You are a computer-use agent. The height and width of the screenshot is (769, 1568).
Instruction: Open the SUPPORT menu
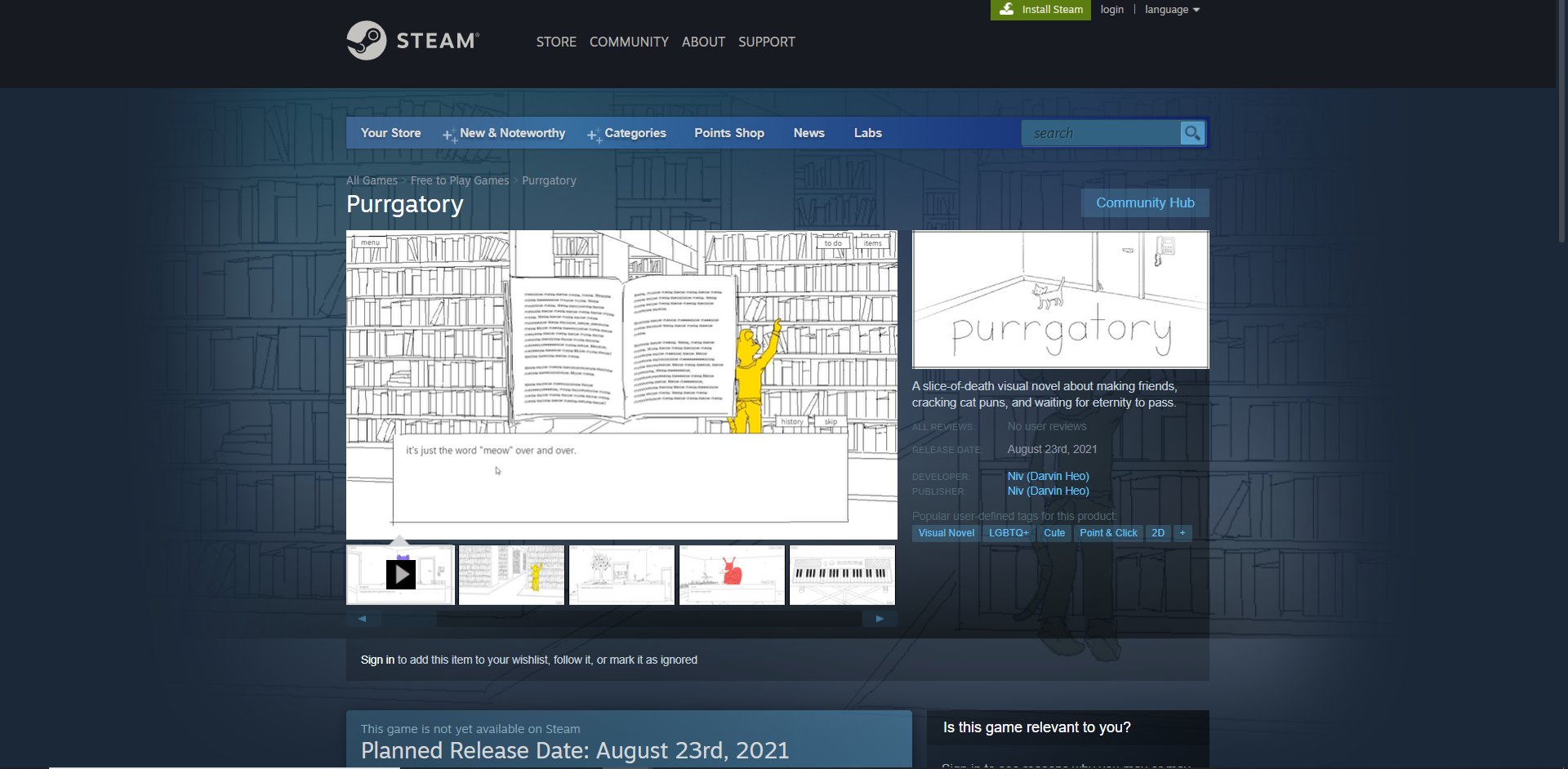pyautogui.click(x=767, y=42)
